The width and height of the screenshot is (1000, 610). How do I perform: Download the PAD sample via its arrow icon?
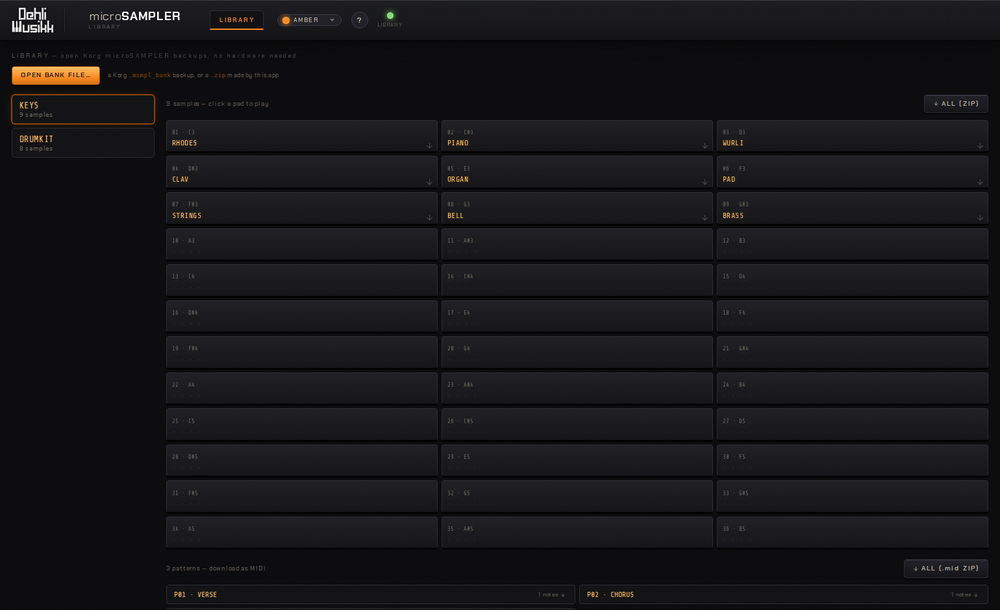pyautogui.click(x=980, y=182)
